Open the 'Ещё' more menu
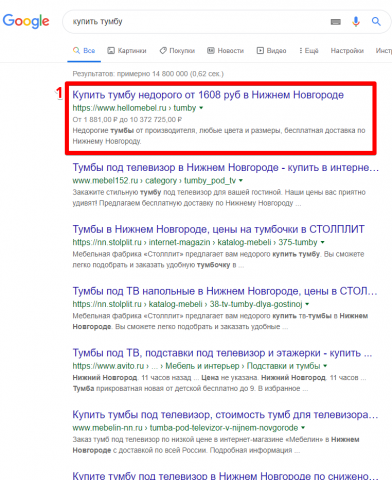Viewport: 392px width, 480px height. 309,51
